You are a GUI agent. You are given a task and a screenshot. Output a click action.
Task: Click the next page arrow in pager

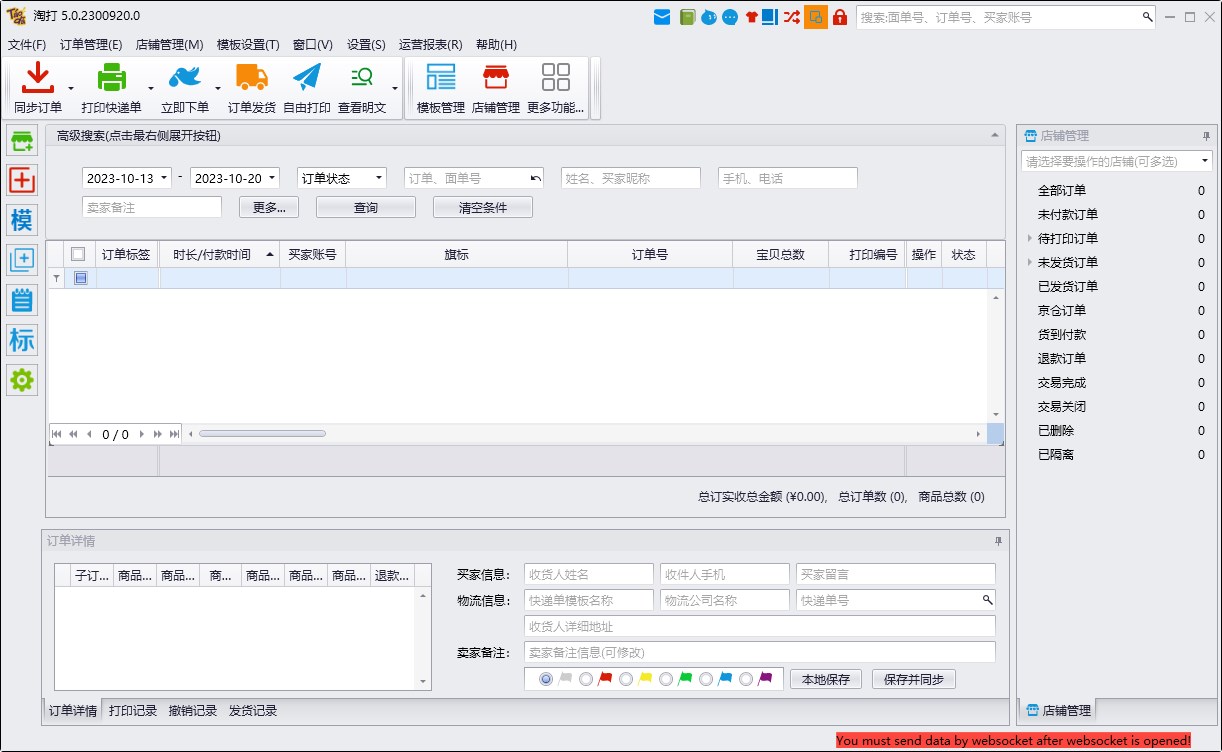pyautogui.click(x=142, y=434)
